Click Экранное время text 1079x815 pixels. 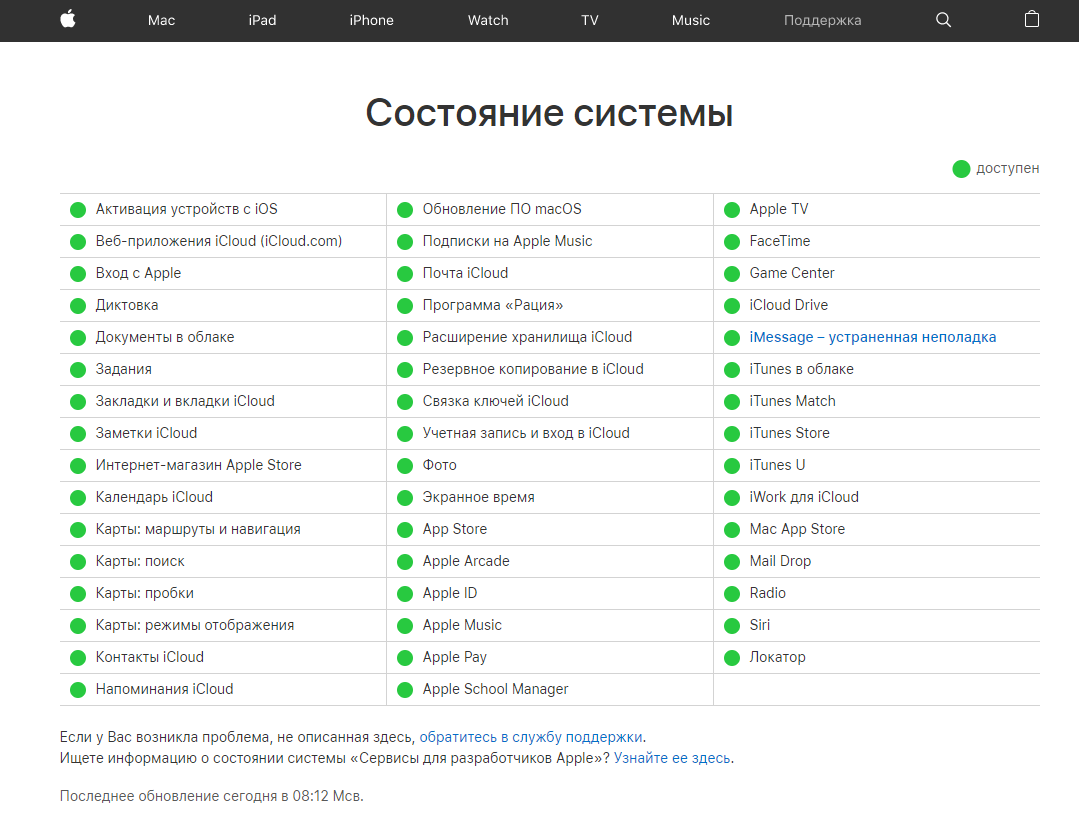(478, 498)
